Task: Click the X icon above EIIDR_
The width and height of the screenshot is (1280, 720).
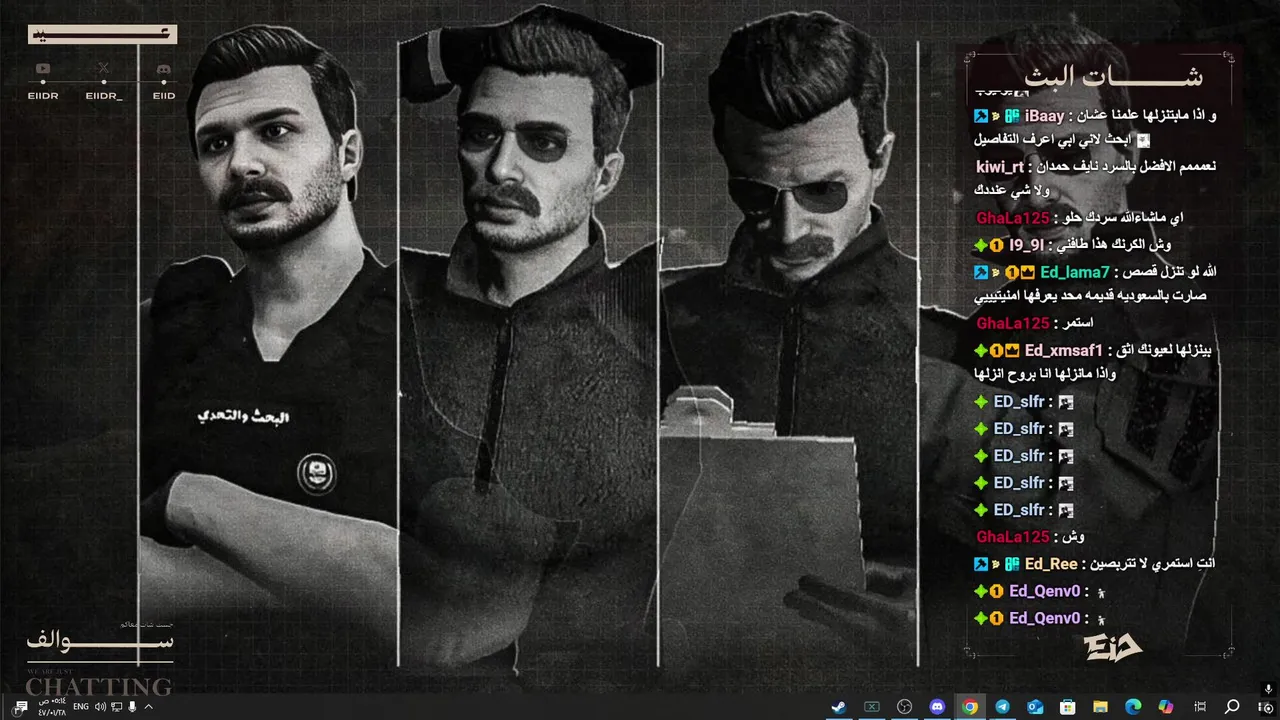Action: [103, 69]
